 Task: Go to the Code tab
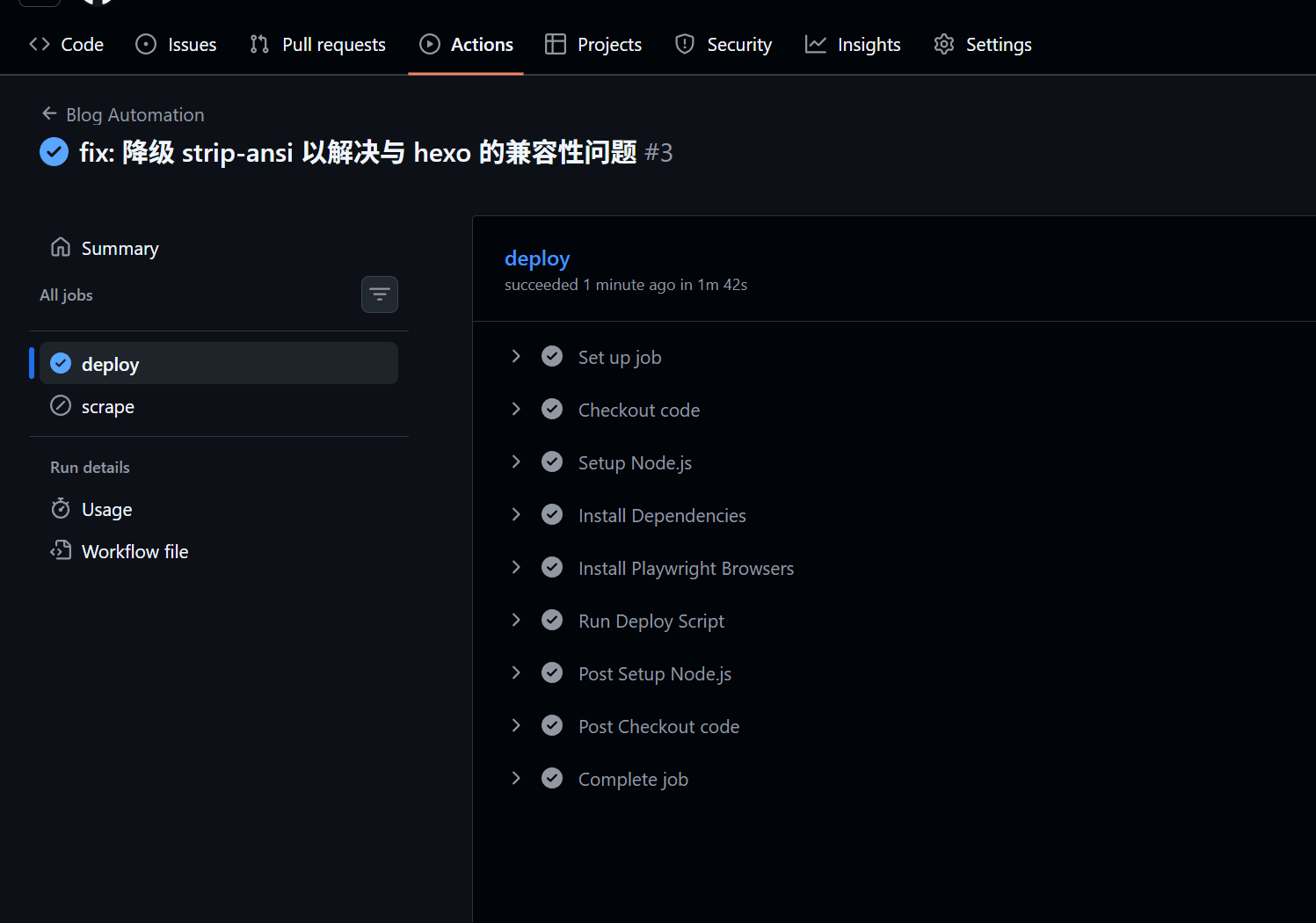(x=66, y=45)
